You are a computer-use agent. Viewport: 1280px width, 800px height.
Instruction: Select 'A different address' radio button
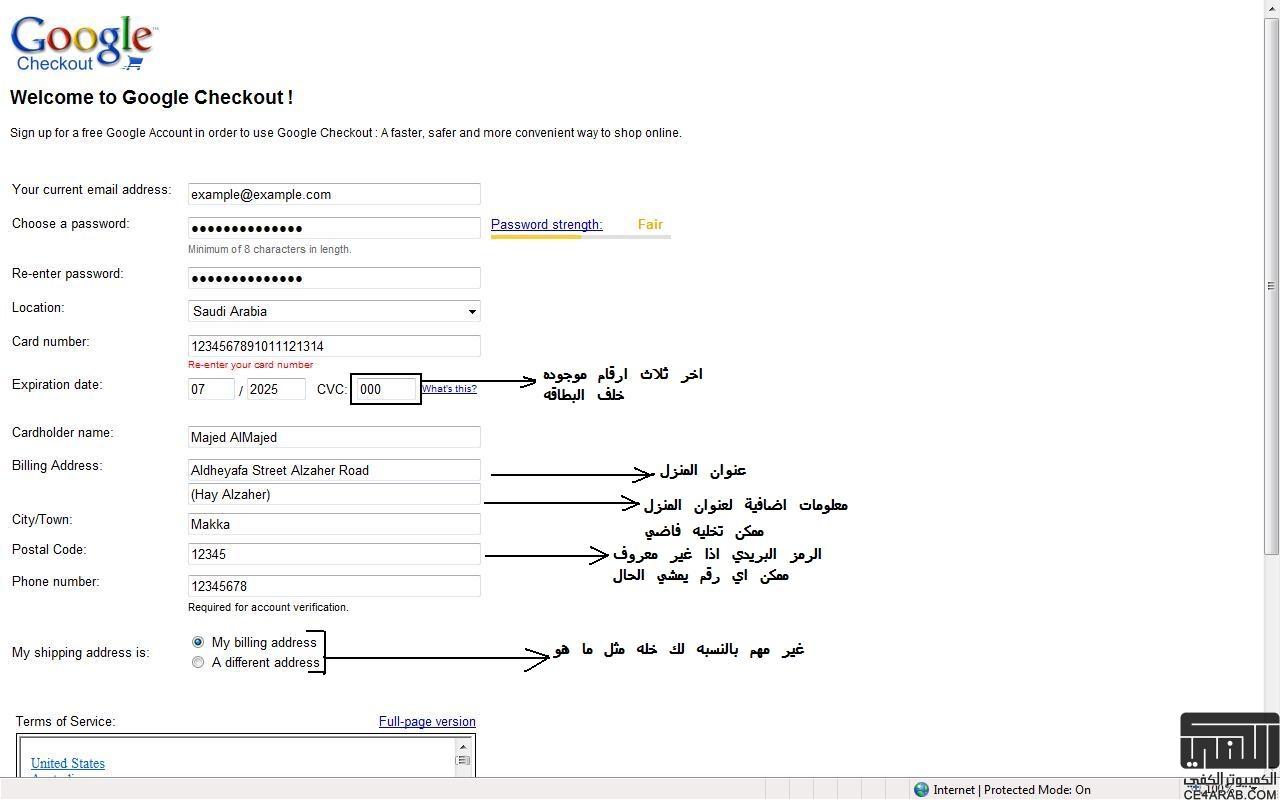[x=198, y=662]
